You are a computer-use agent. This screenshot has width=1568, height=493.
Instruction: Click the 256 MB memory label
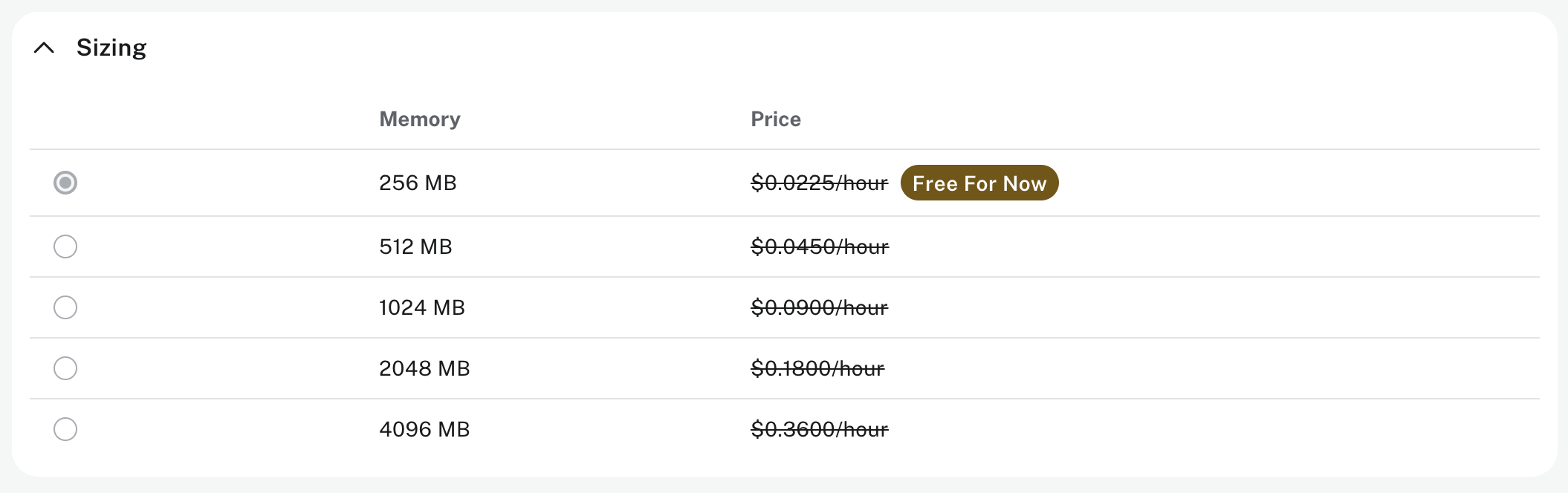418,183
